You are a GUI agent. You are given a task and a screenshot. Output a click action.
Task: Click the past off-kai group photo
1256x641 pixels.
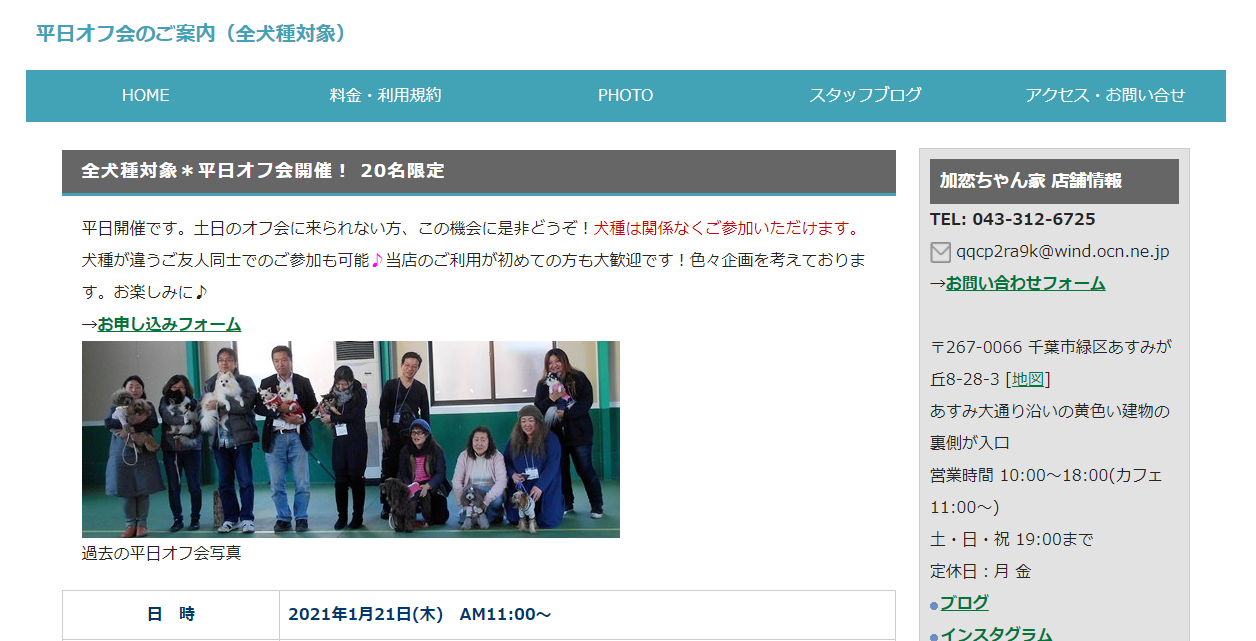click(351, 439)
